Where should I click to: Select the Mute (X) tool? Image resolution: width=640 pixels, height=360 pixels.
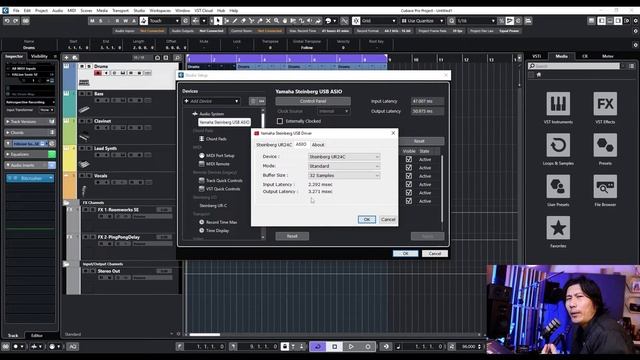coord(268,21)
